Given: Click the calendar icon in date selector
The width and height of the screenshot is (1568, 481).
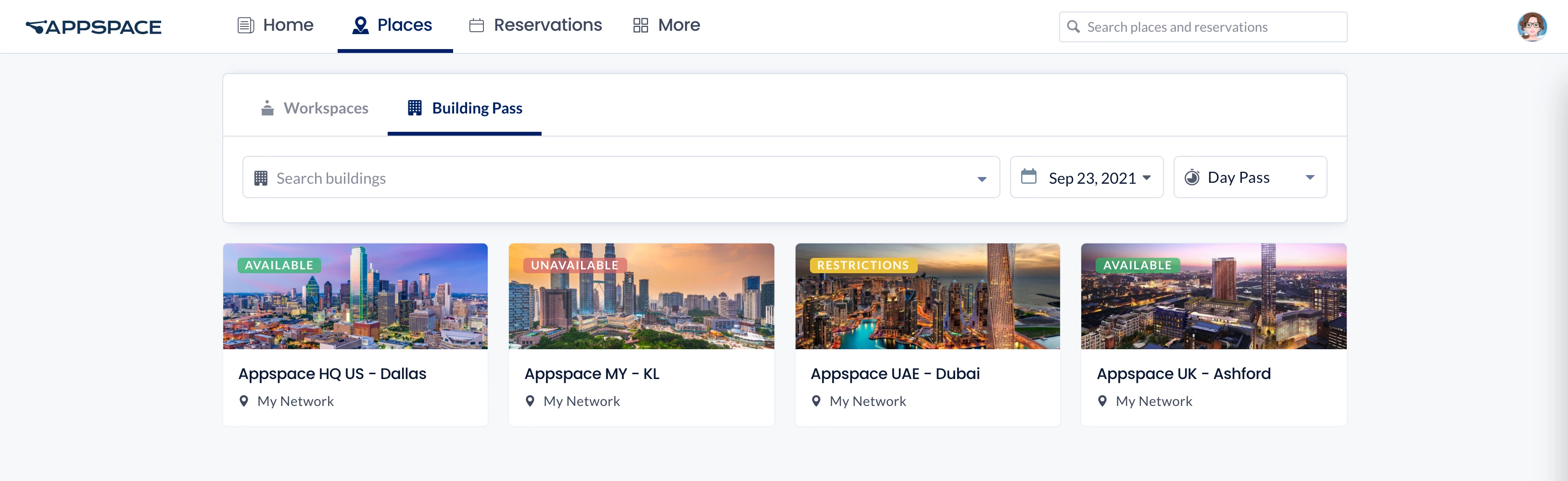Looking at the screenshot, I should (x=1029, y=177).
